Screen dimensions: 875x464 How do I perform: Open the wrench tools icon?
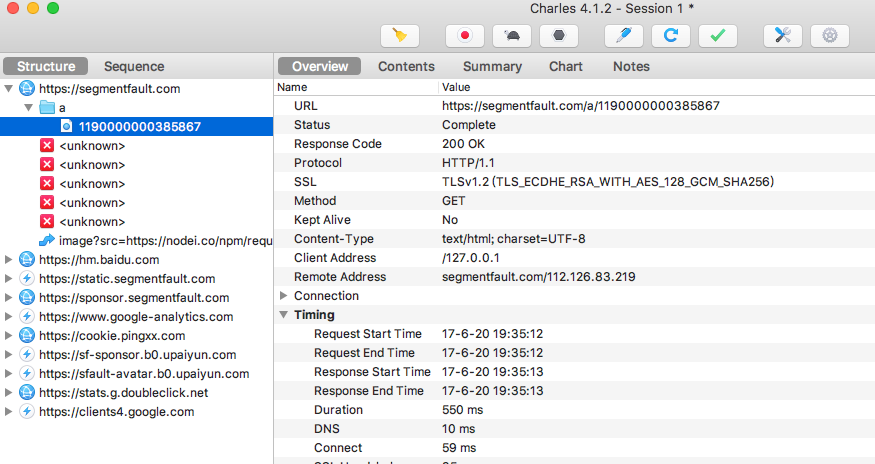tap(782, 35)
